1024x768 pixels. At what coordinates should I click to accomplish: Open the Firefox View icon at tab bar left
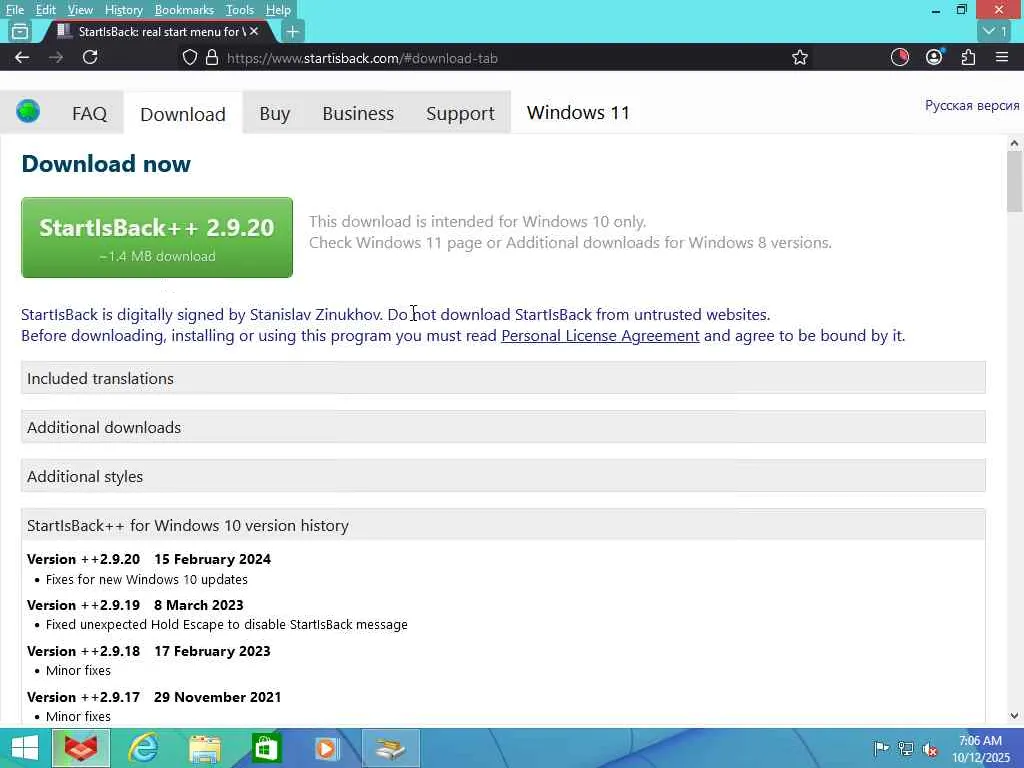(20, 31)
